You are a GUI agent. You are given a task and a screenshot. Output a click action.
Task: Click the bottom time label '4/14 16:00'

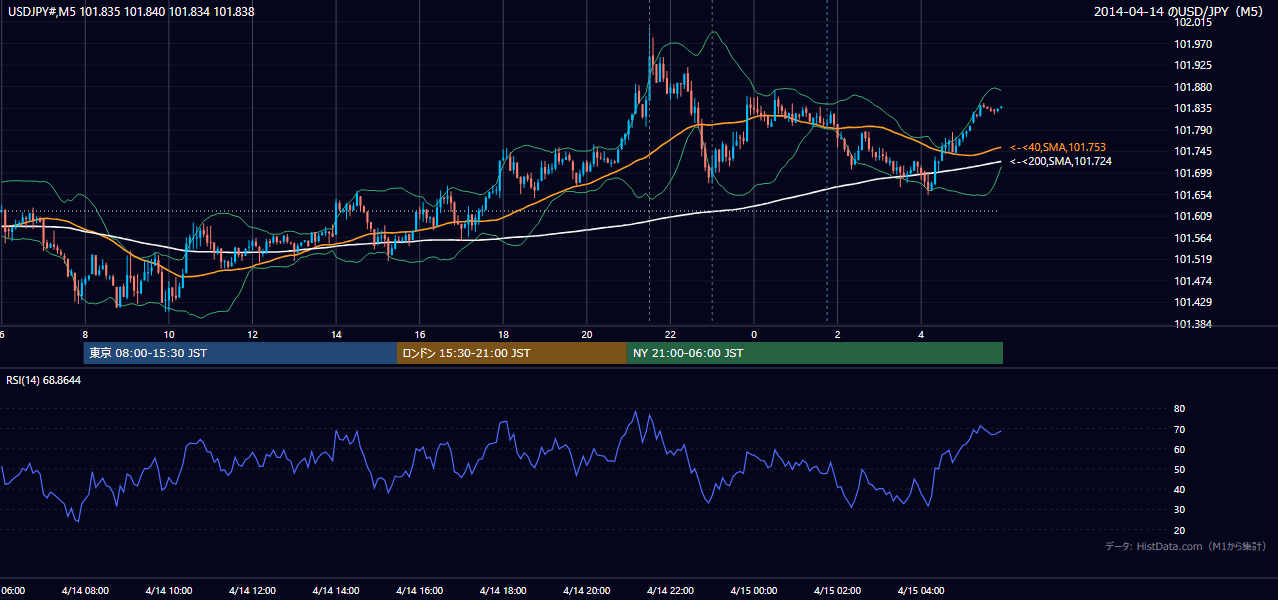(420, 590)
